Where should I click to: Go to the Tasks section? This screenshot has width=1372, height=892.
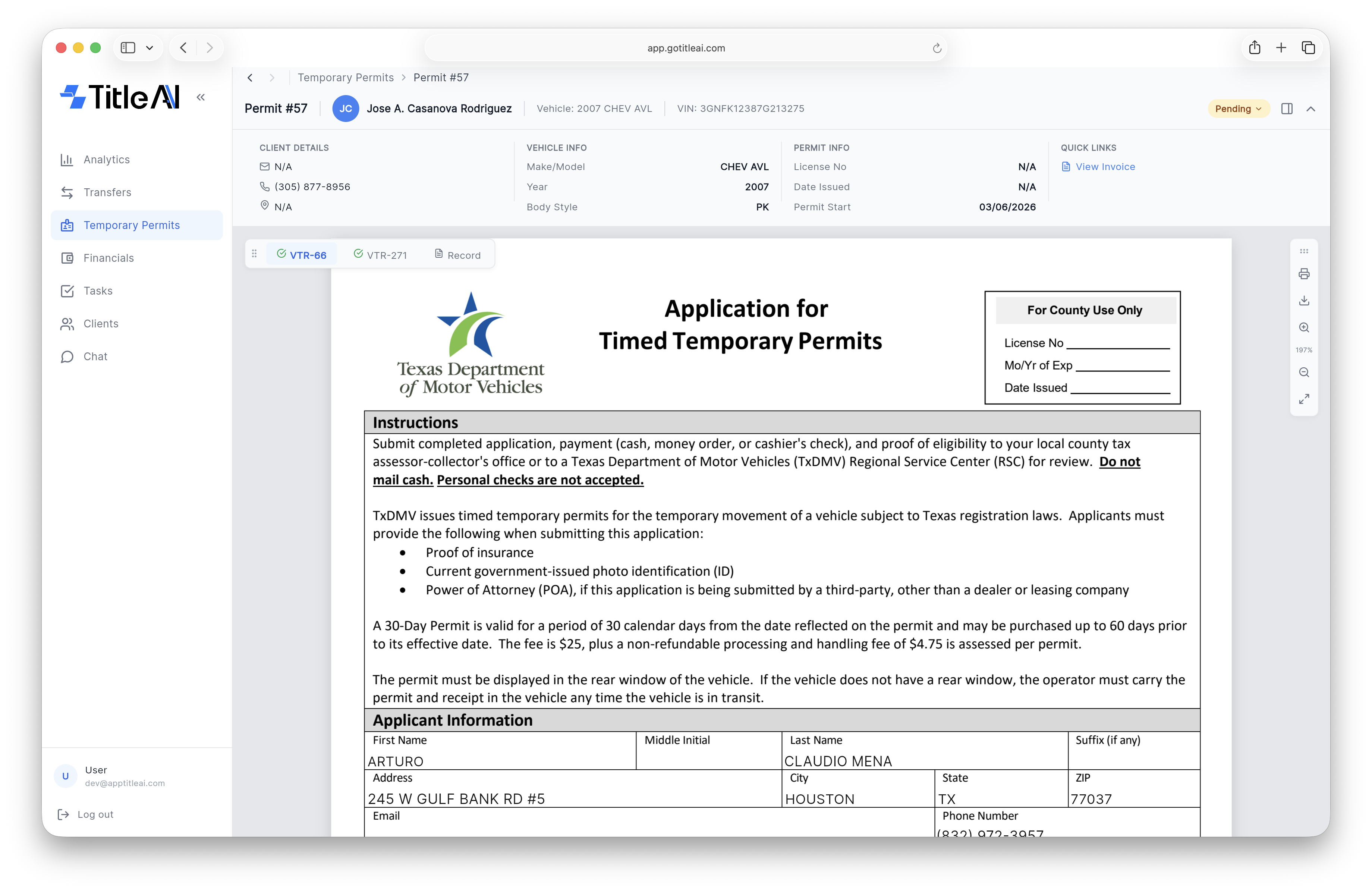[x=98, y=290]
